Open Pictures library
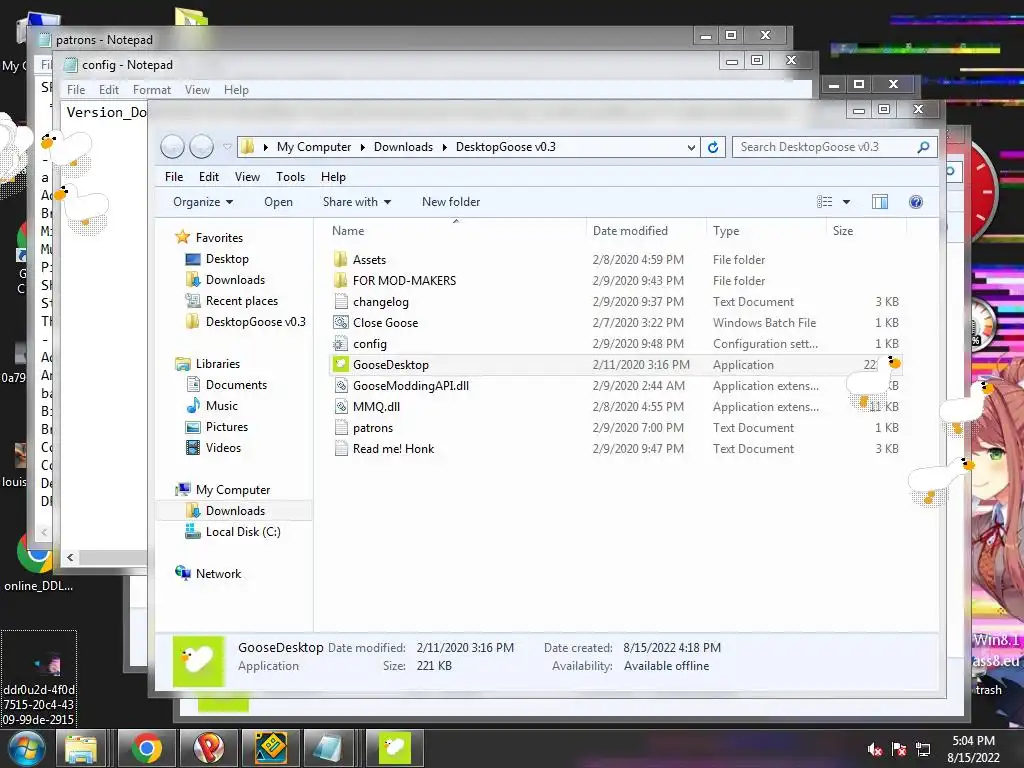This screenshot has width=1024, height=768. tap(227, 426)
